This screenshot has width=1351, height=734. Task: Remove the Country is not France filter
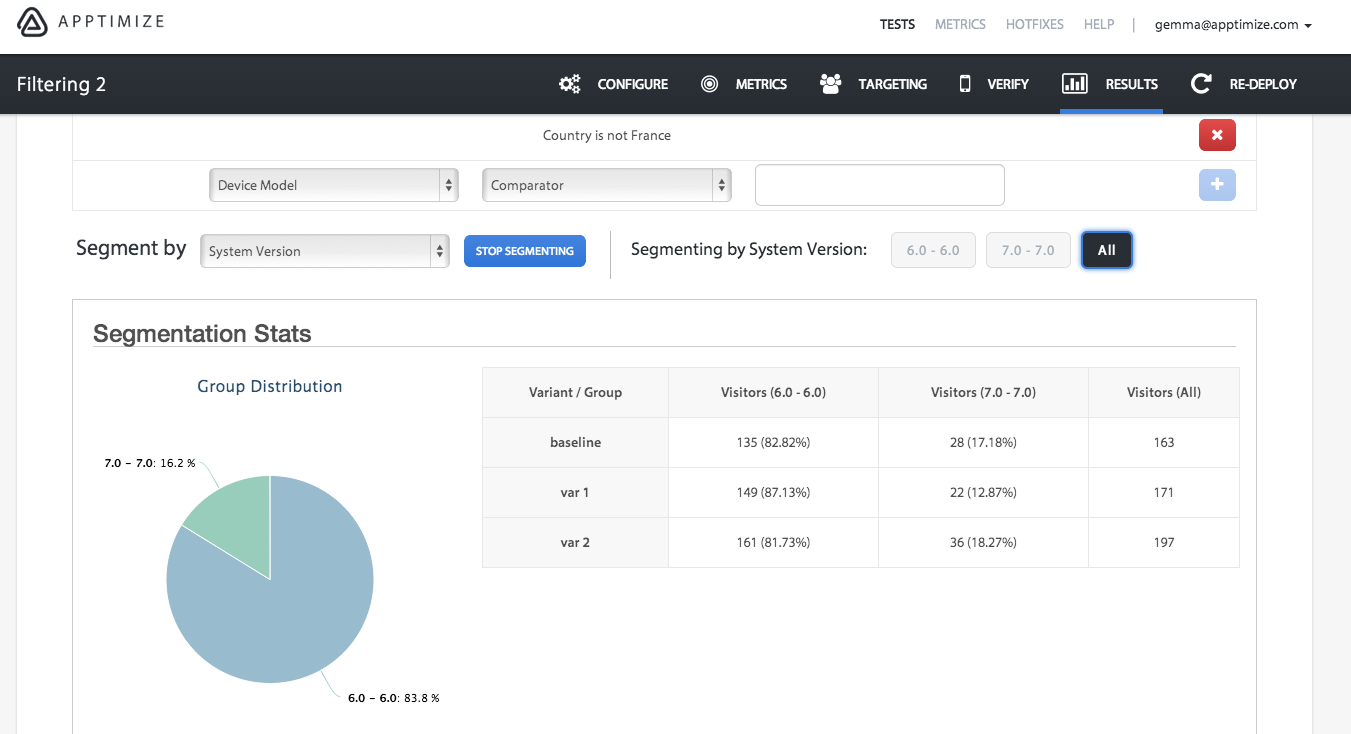point(1217,135)
